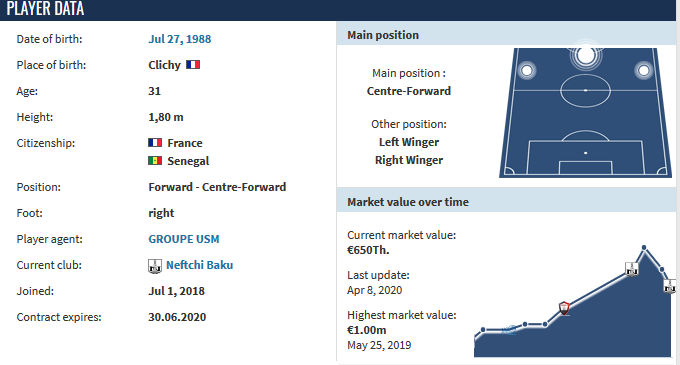Click the Senegal citizenship flag icon

(x=155, y=161)
